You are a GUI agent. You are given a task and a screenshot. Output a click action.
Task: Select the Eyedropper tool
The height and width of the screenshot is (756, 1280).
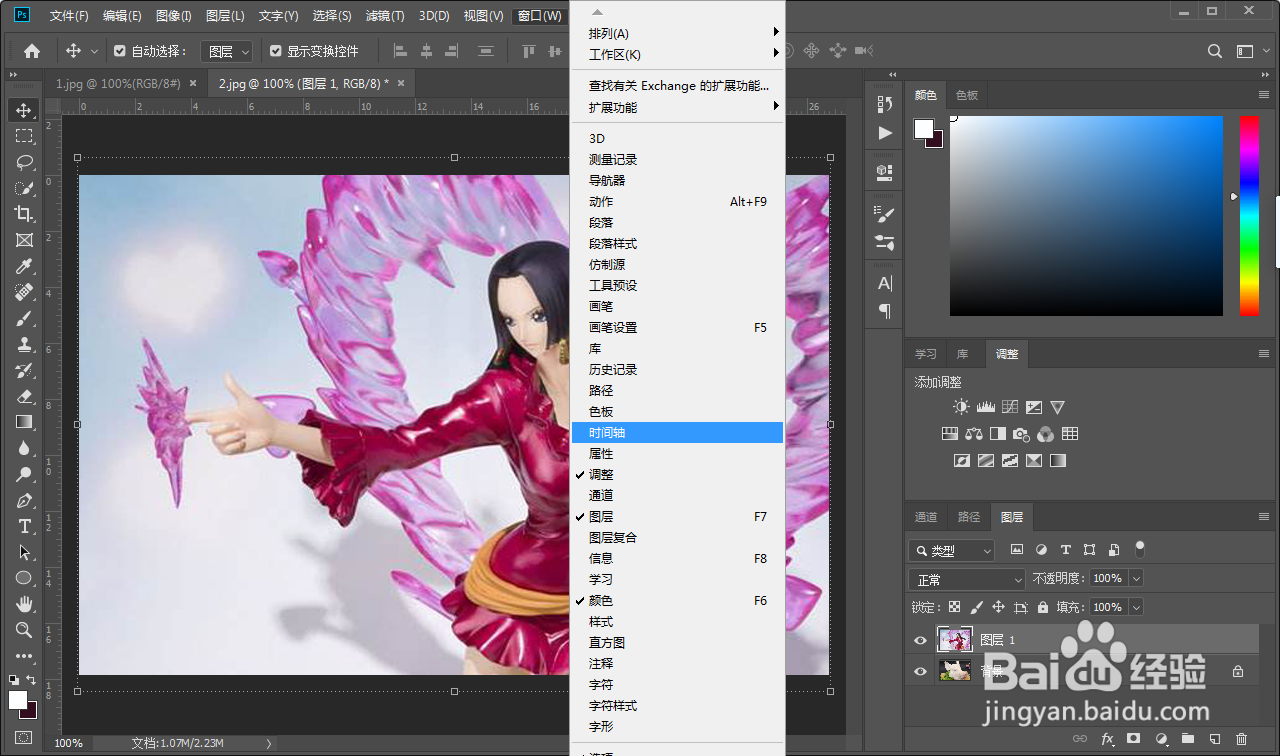[24, 266]
